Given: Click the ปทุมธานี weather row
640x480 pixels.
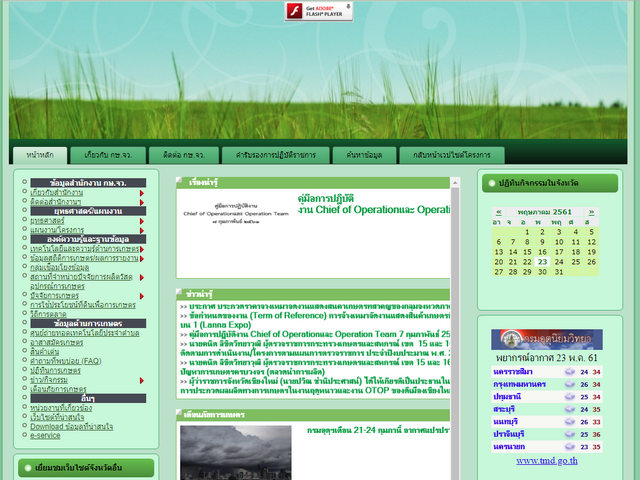Looking at the screenshot, I should coord(547,397).
